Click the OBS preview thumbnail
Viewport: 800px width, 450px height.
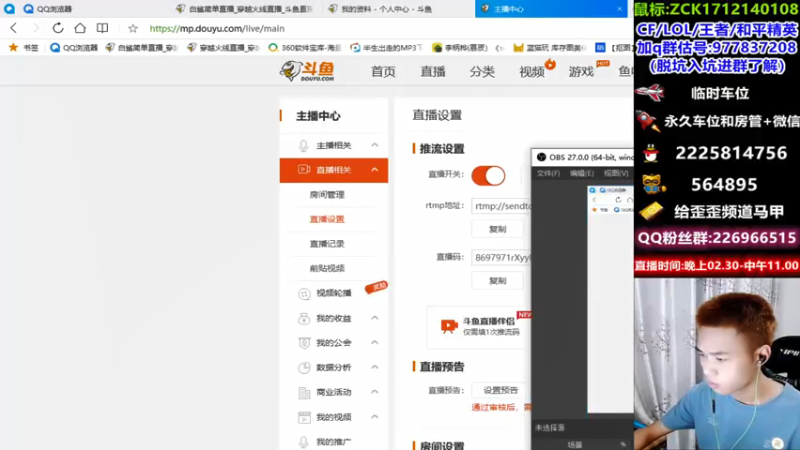610,299
